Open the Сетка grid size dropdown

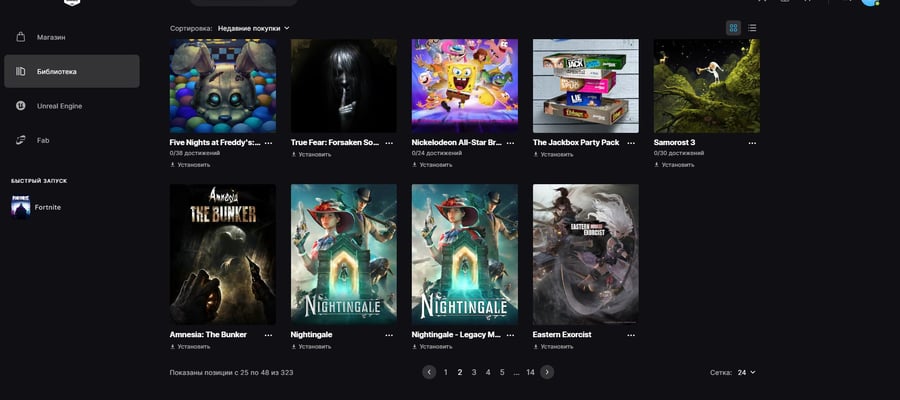[746, 372]
